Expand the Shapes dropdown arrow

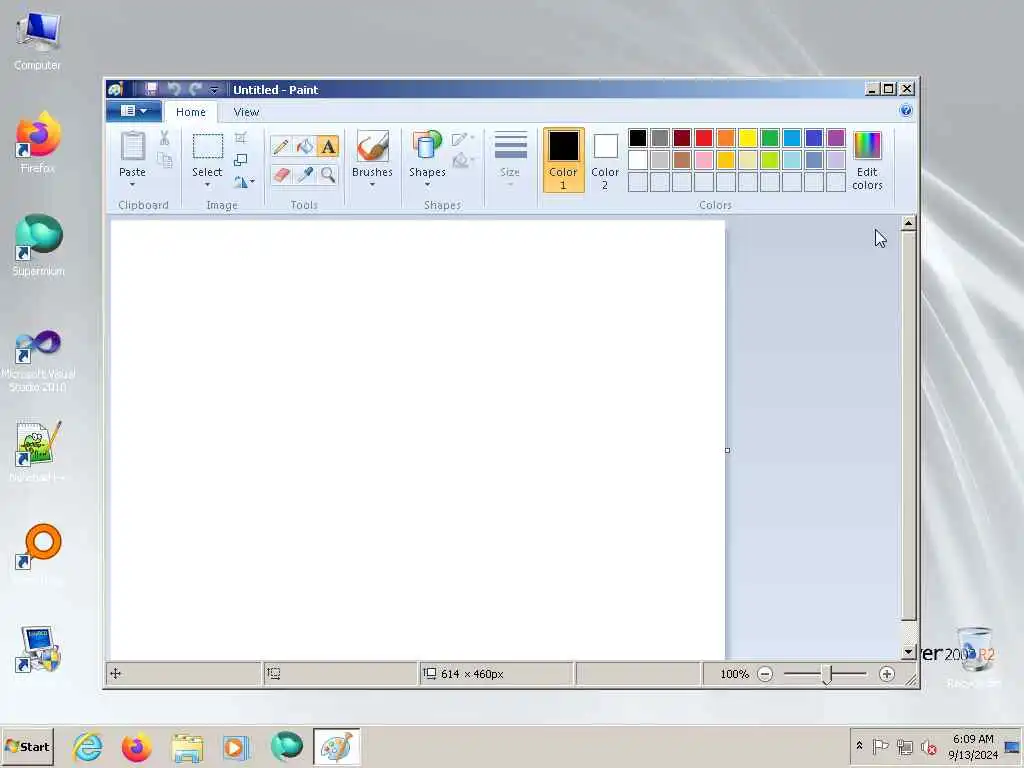(x=427, y=185)
